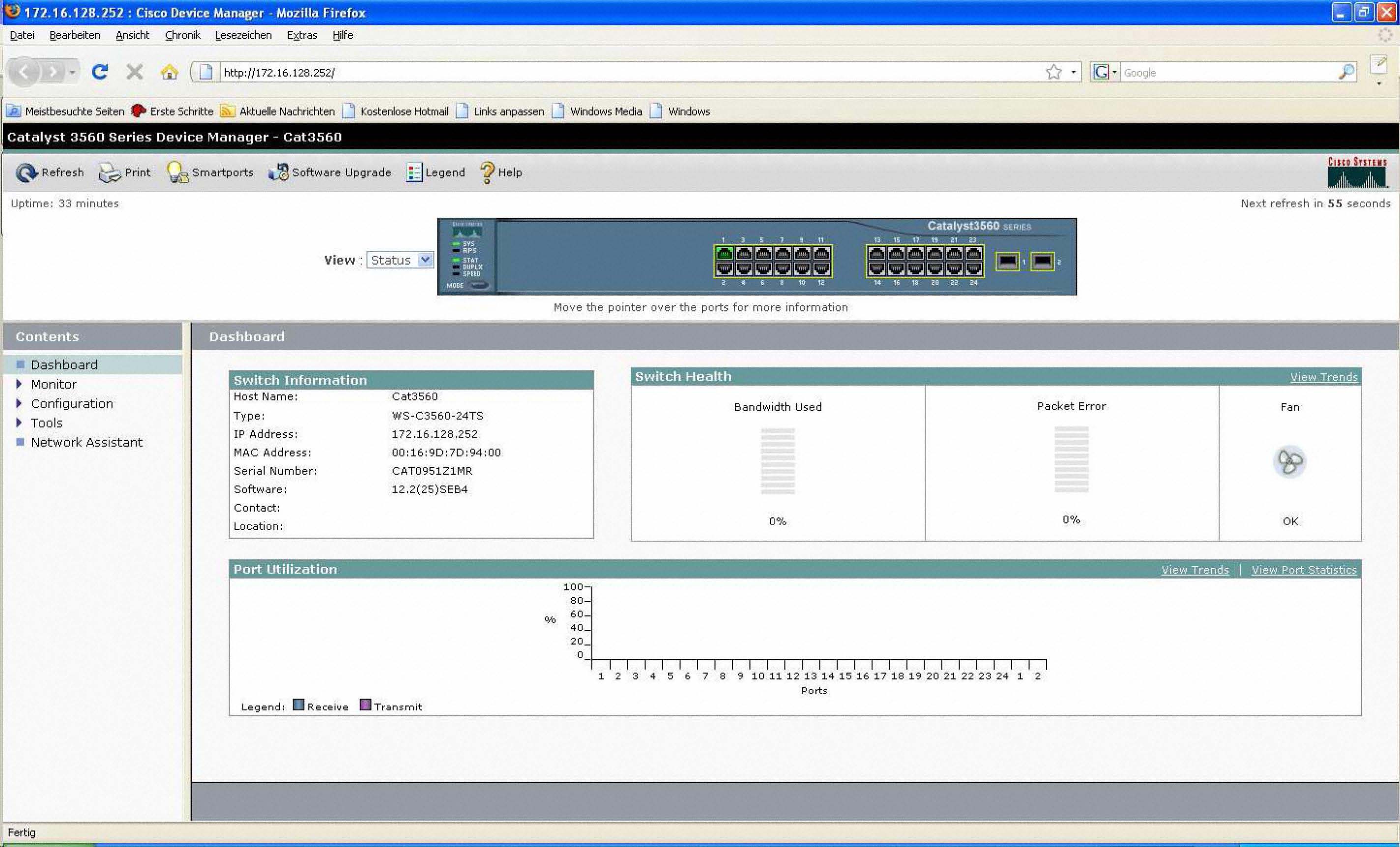Open the Lesezeichen menu
The image size is (1400, 847).
243,35
